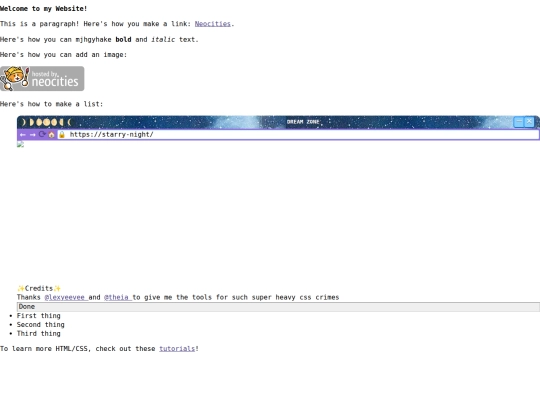
Task: Click the reload icon in the purple toolbar
Action: pos(42,134)
